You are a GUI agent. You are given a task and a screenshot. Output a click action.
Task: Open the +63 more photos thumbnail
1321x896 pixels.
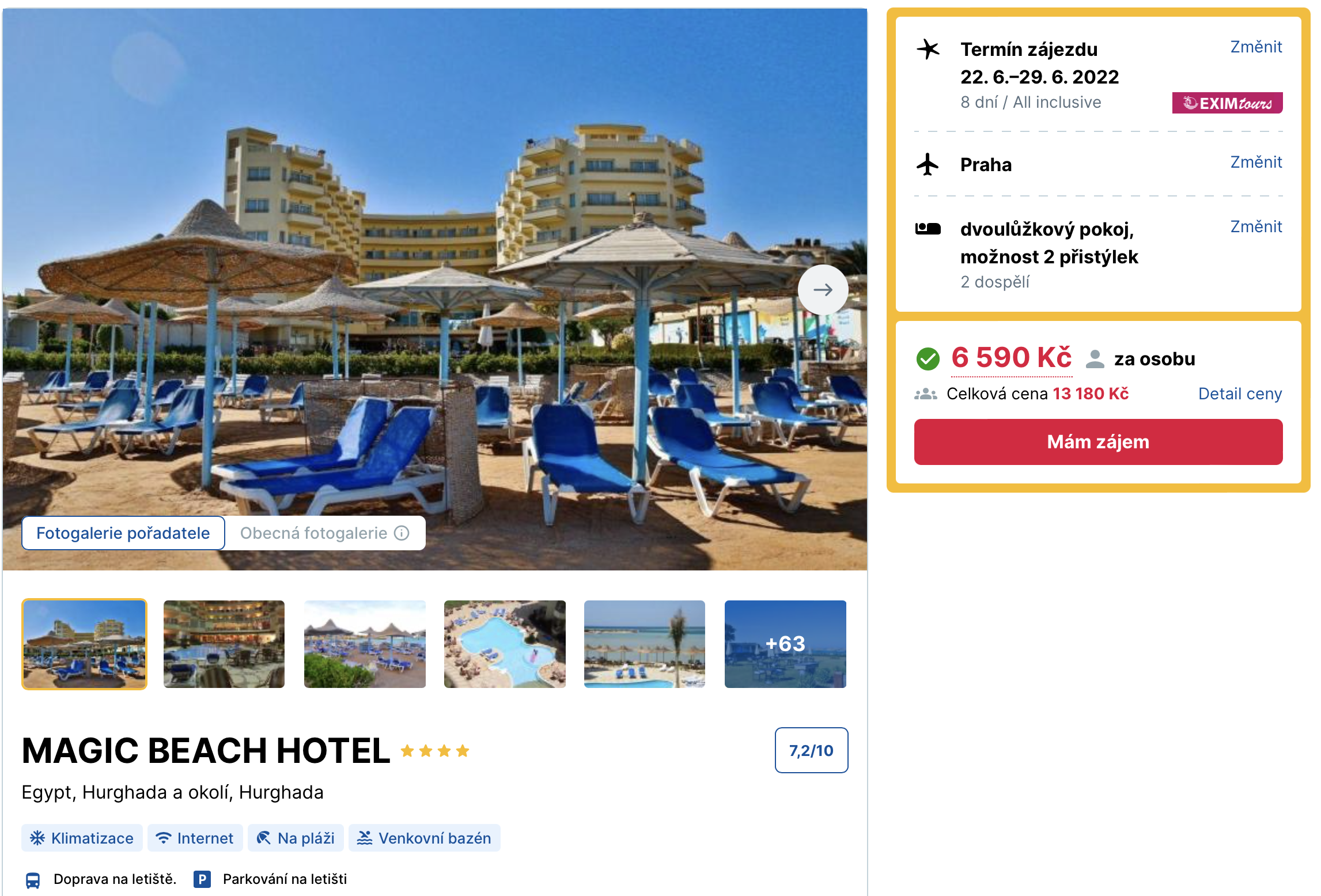coord(785,644)
